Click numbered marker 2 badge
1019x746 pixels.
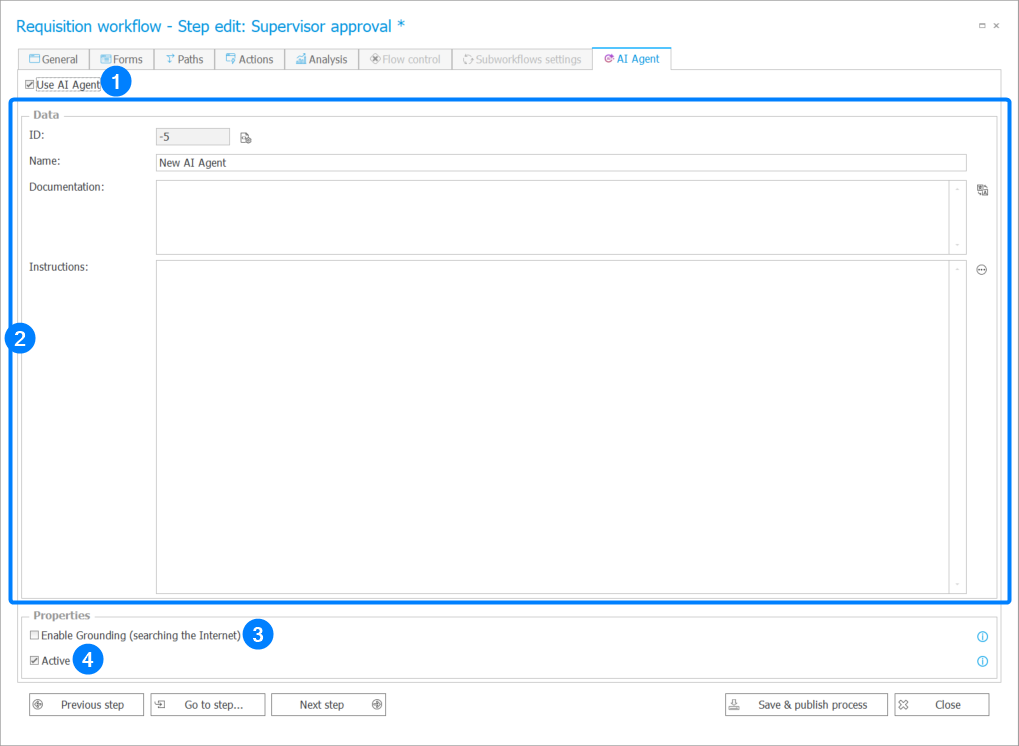tap(20, 338)
